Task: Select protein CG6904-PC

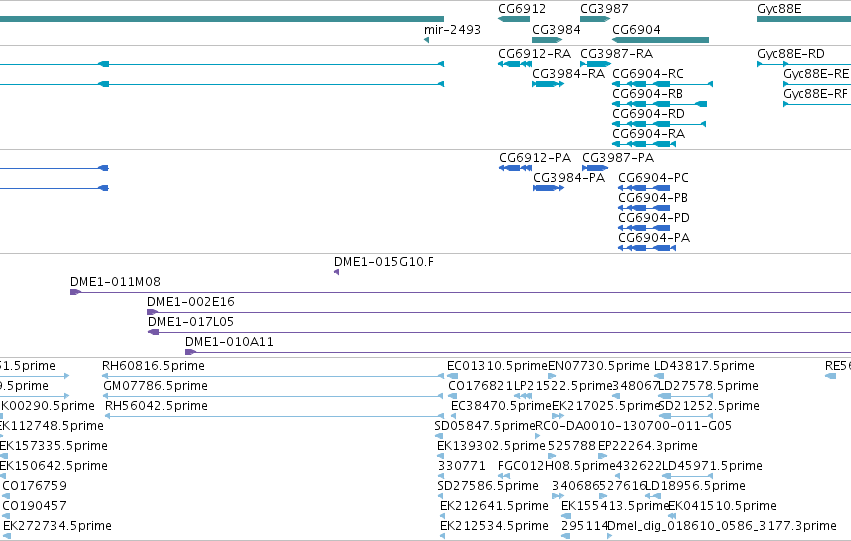Action: 653,178
